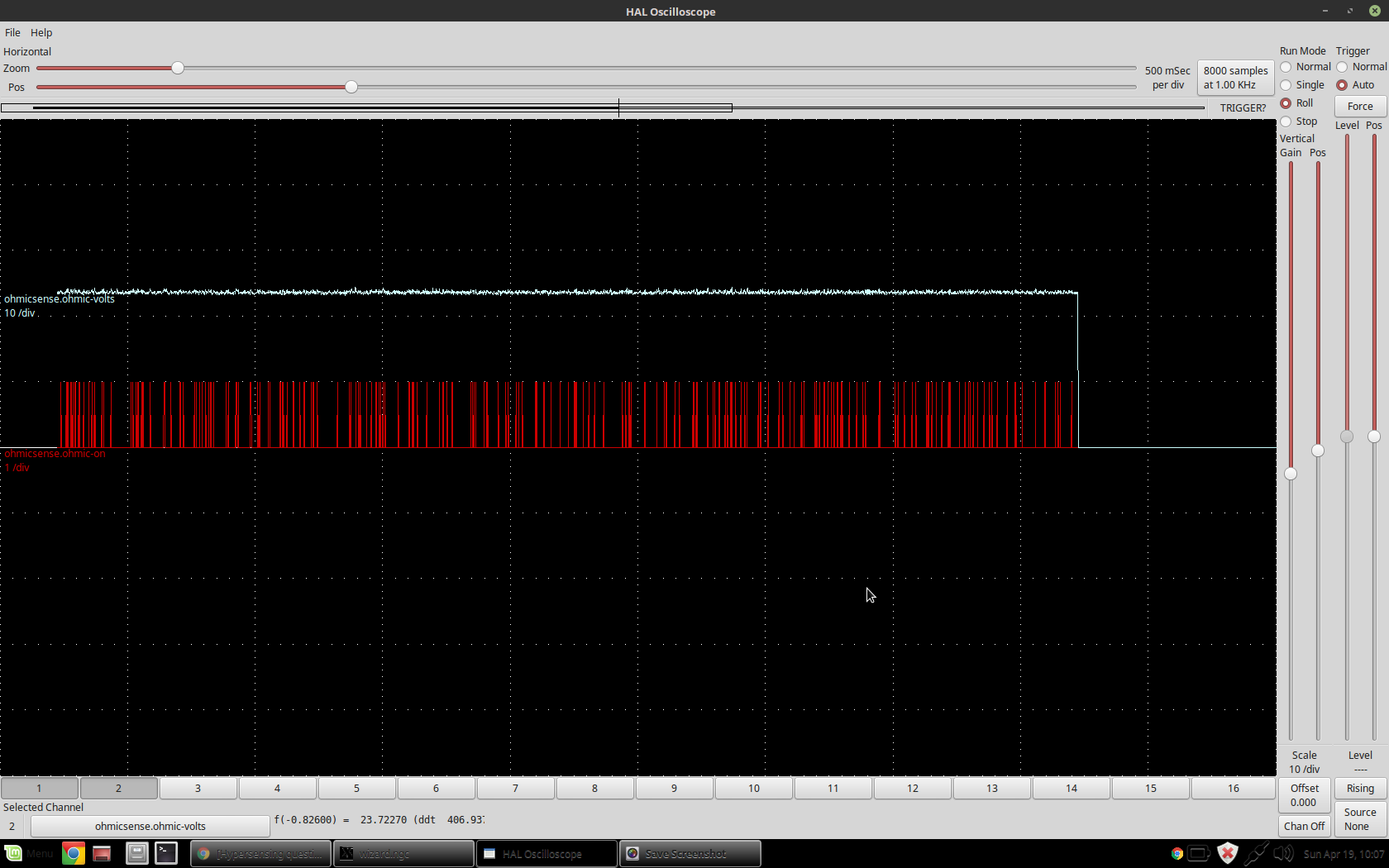Select Normal trigger mode
The width and height of the screenshot is (1389, 868).
(1361, 67)
